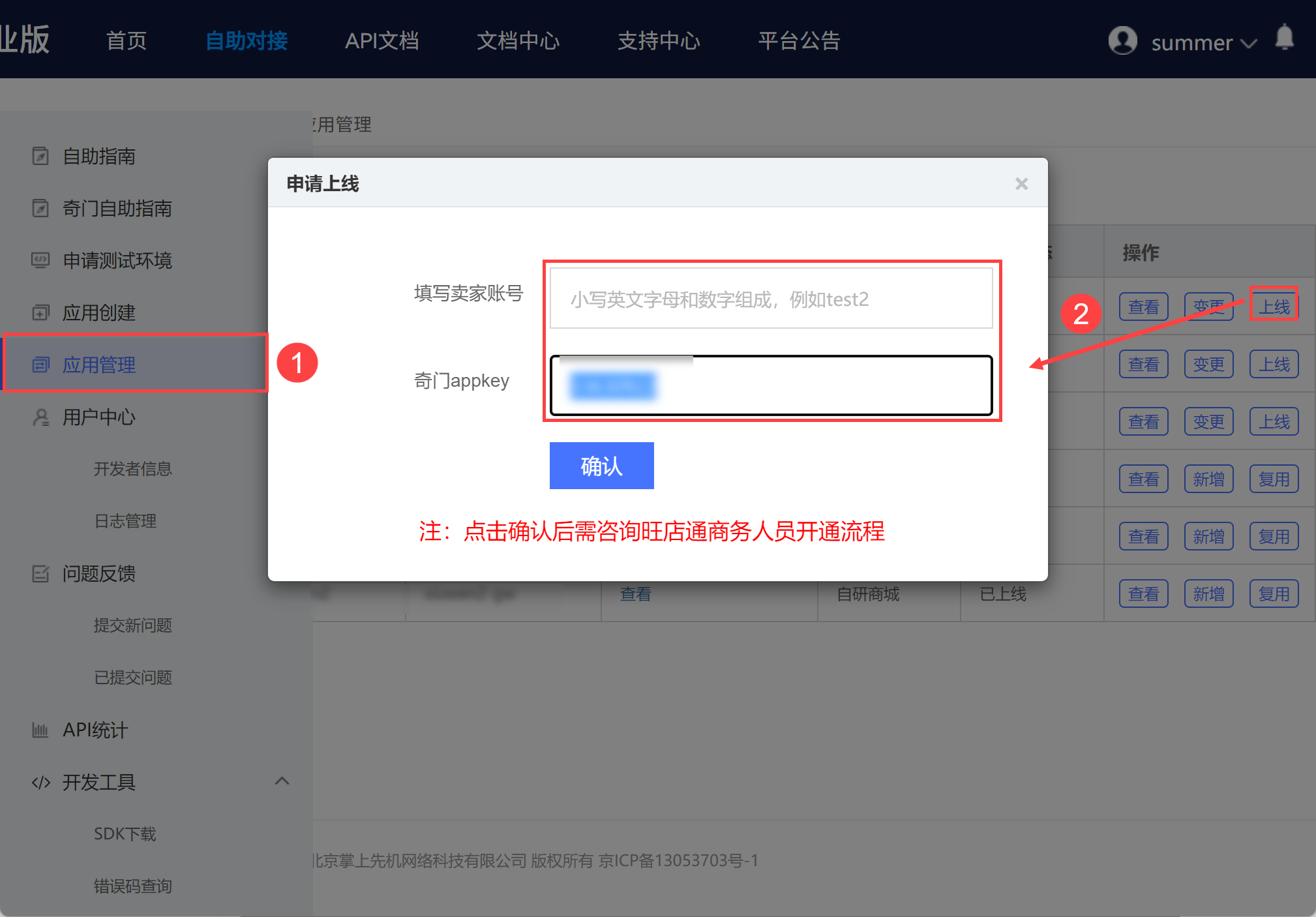Open the API文档 top menu

click(x=381, y=40)
